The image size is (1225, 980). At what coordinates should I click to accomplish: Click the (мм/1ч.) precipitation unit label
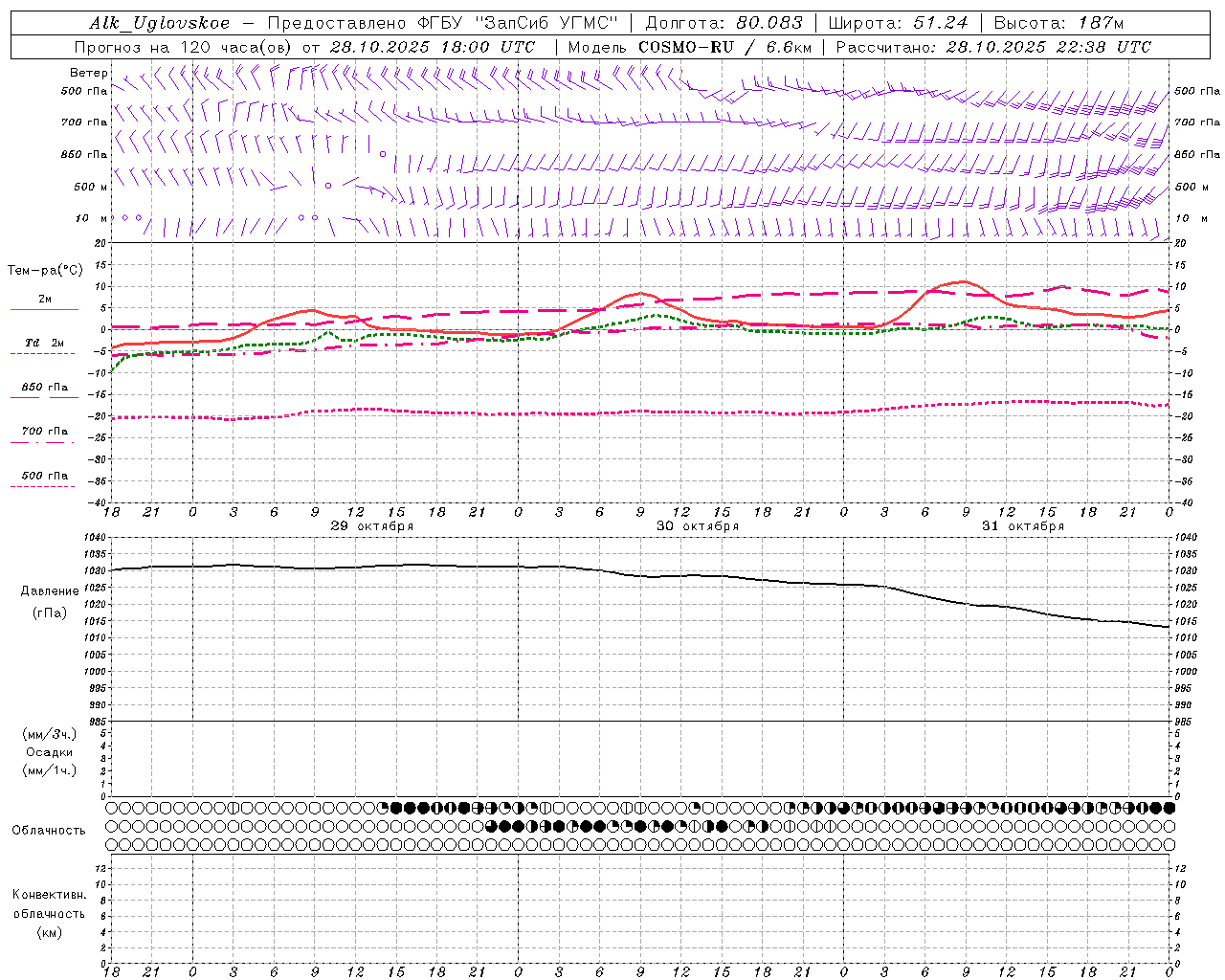pos(50,770)
